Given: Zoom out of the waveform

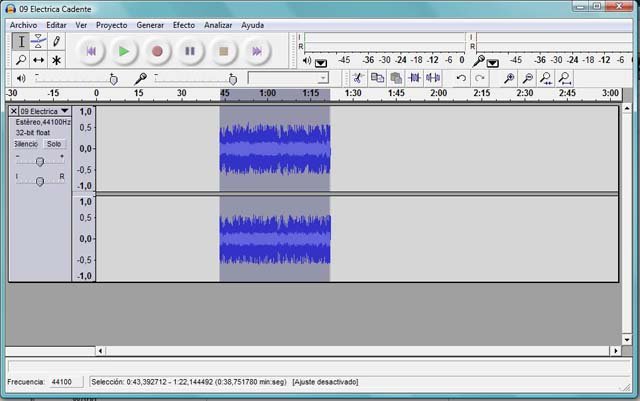Looking at the screenshot, I should point(527,78).
